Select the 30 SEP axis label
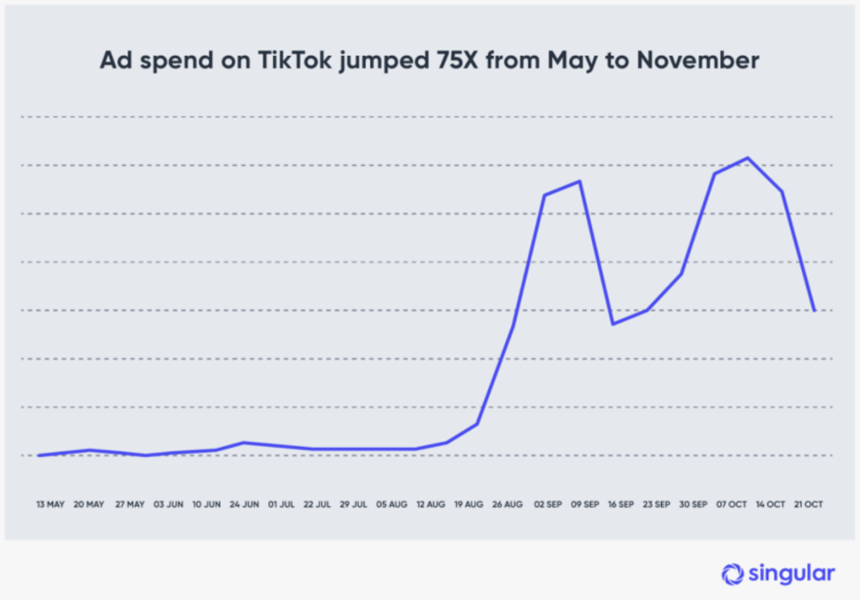The image size is (860, 600). pyautogui.click(x=693, y=504)
